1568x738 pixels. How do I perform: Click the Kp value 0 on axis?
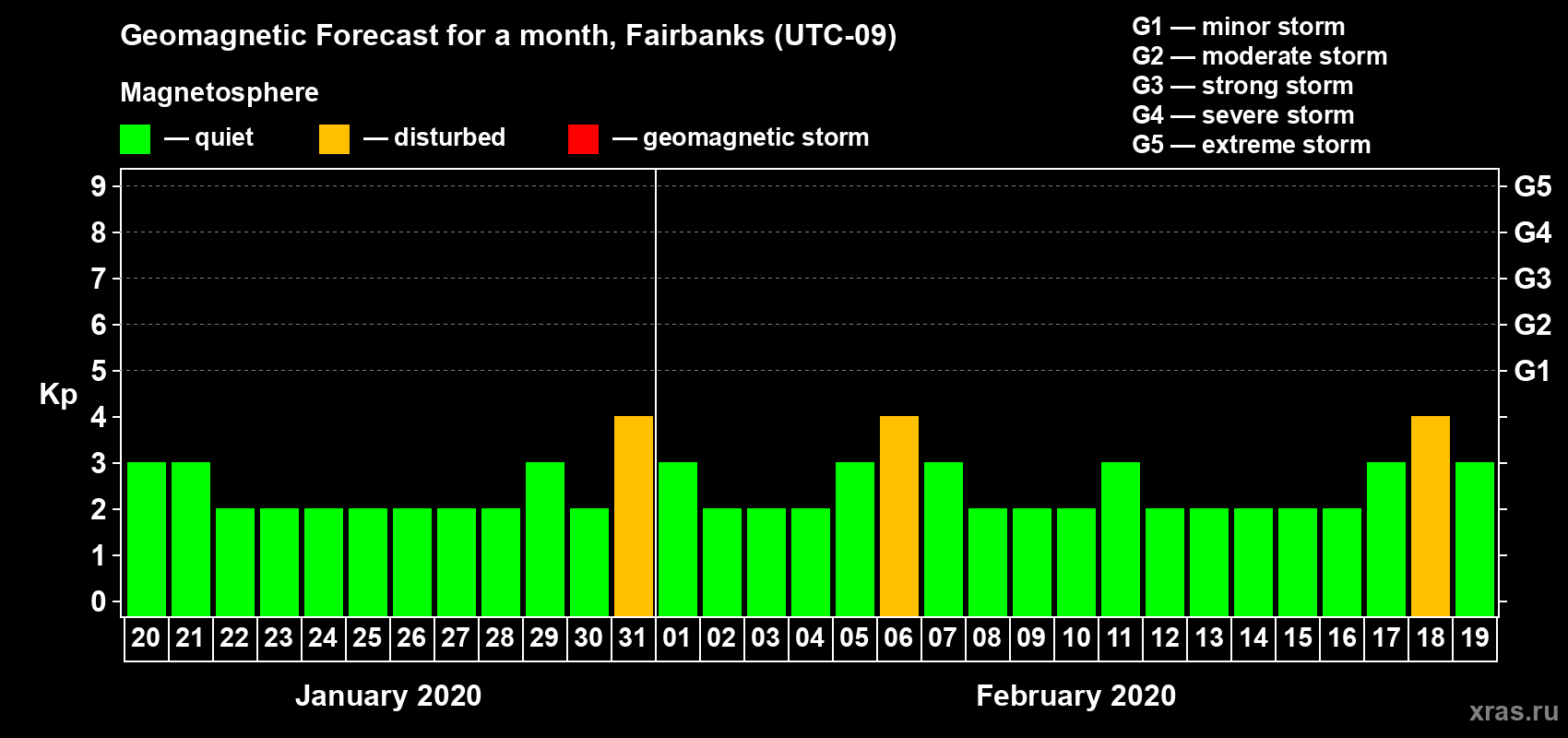pyautogui.click(x=99, y=601)
